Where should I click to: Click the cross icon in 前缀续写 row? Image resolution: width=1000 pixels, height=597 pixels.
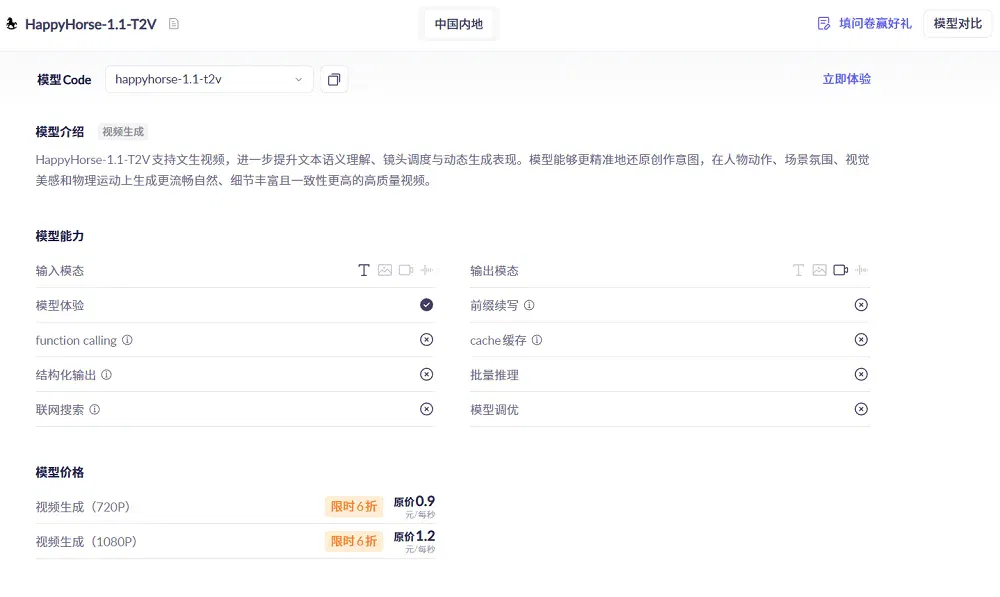861,305
